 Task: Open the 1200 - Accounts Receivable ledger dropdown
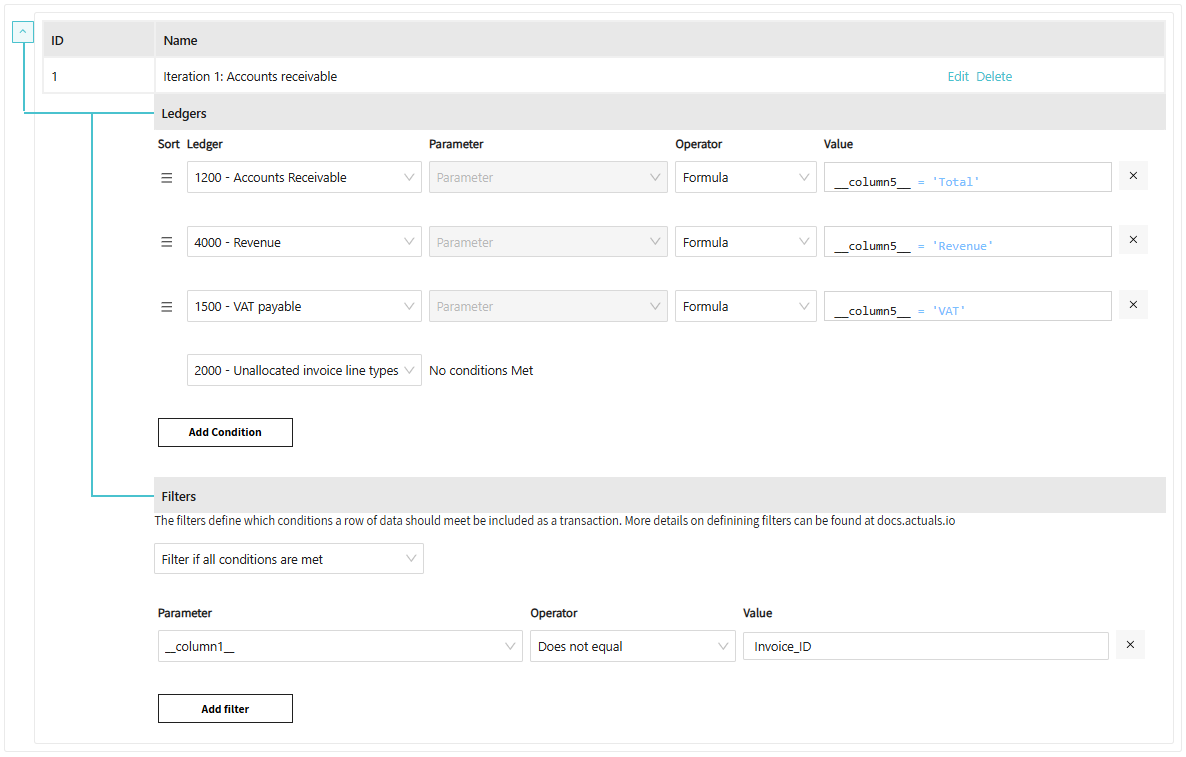[304, 178]
